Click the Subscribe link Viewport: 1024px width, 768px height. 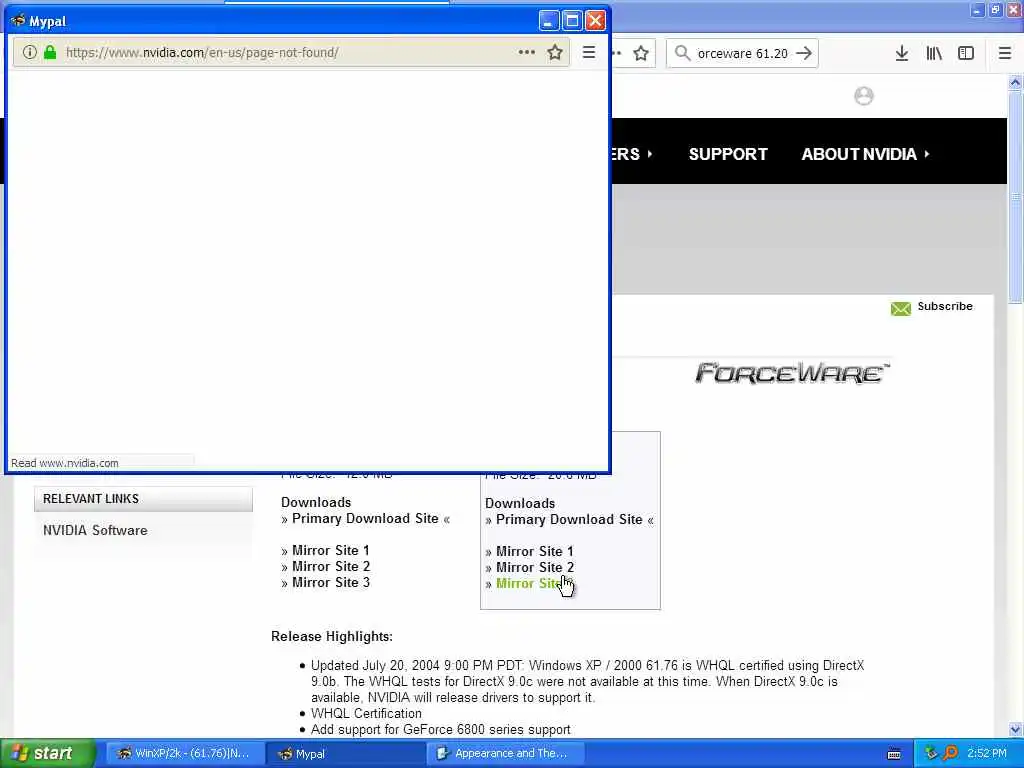coord(944,306)
